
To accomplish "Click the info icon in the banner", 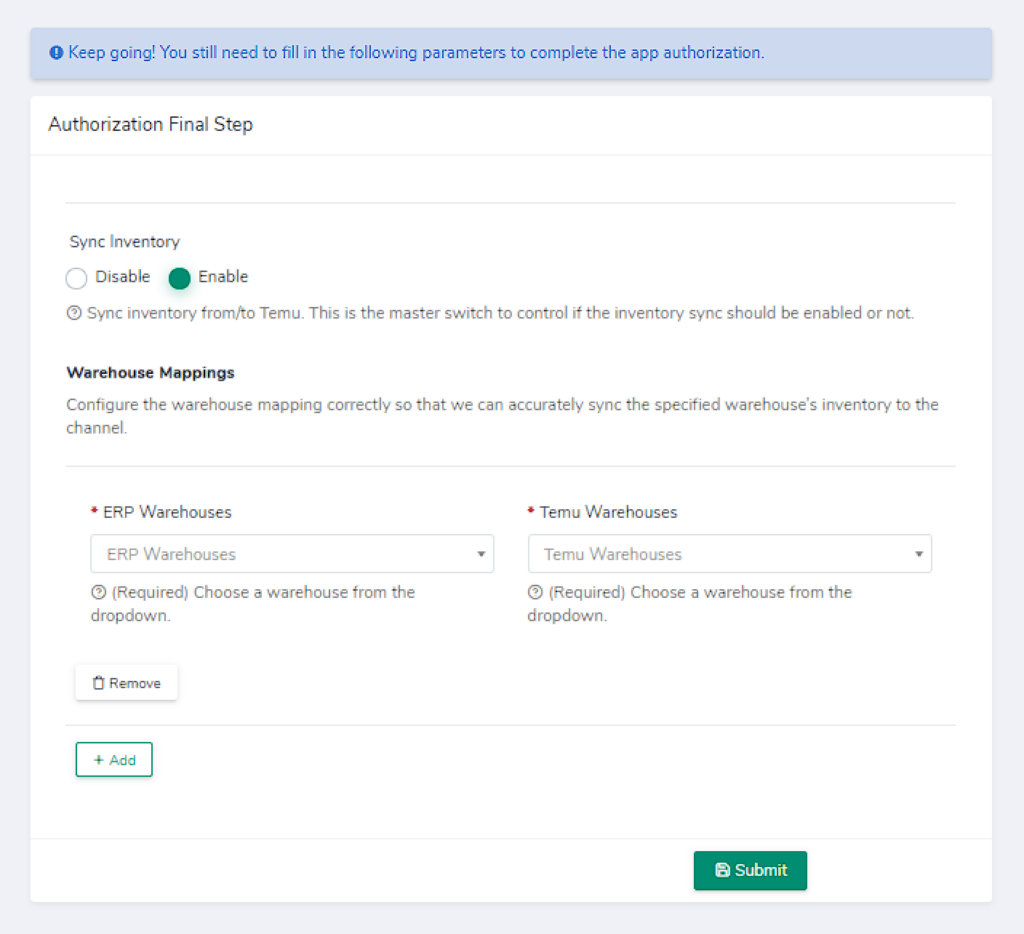I will (56, 53).
